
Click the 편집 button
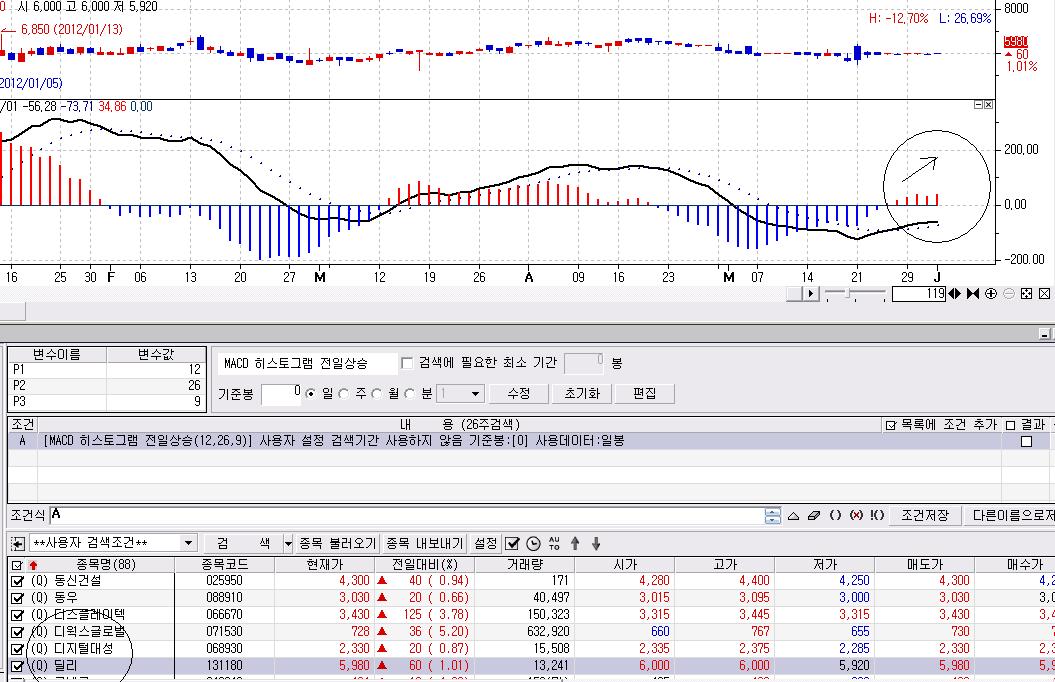(x=645, y=393)
